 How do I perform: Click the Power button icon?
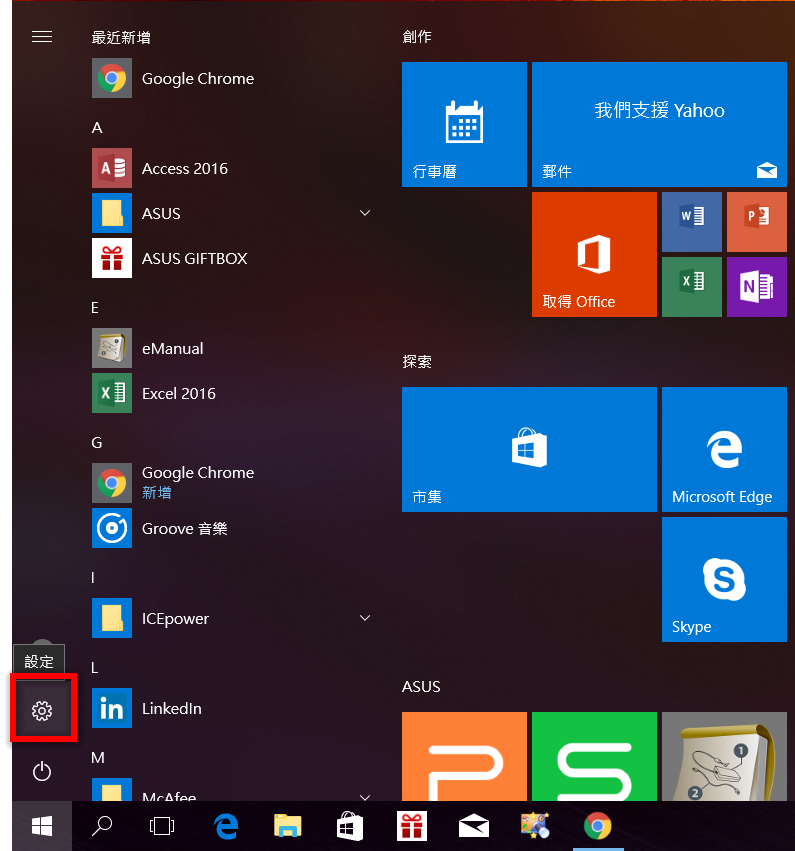click(x=42, y=771)
